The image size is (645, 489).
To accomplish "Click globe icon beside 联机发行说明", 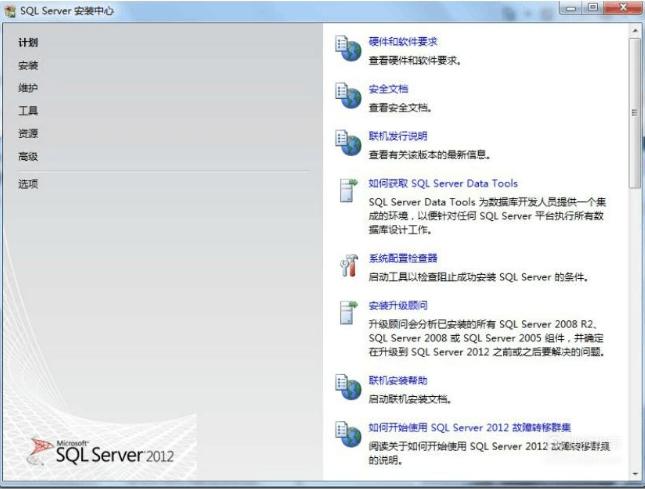I will tap(348, 143).
